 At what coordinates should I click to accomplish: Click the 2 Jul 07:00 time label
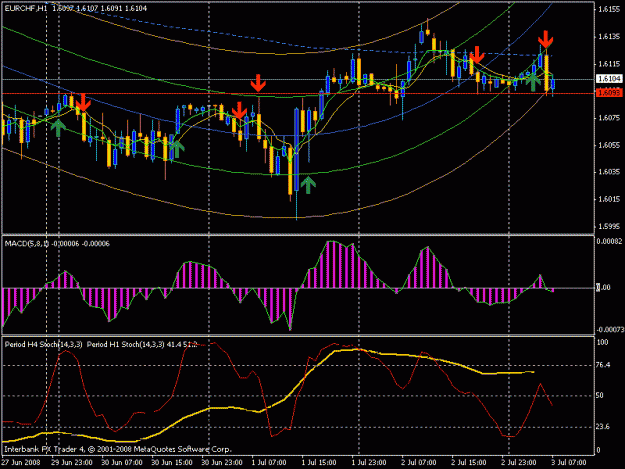(x=419, y=462)
